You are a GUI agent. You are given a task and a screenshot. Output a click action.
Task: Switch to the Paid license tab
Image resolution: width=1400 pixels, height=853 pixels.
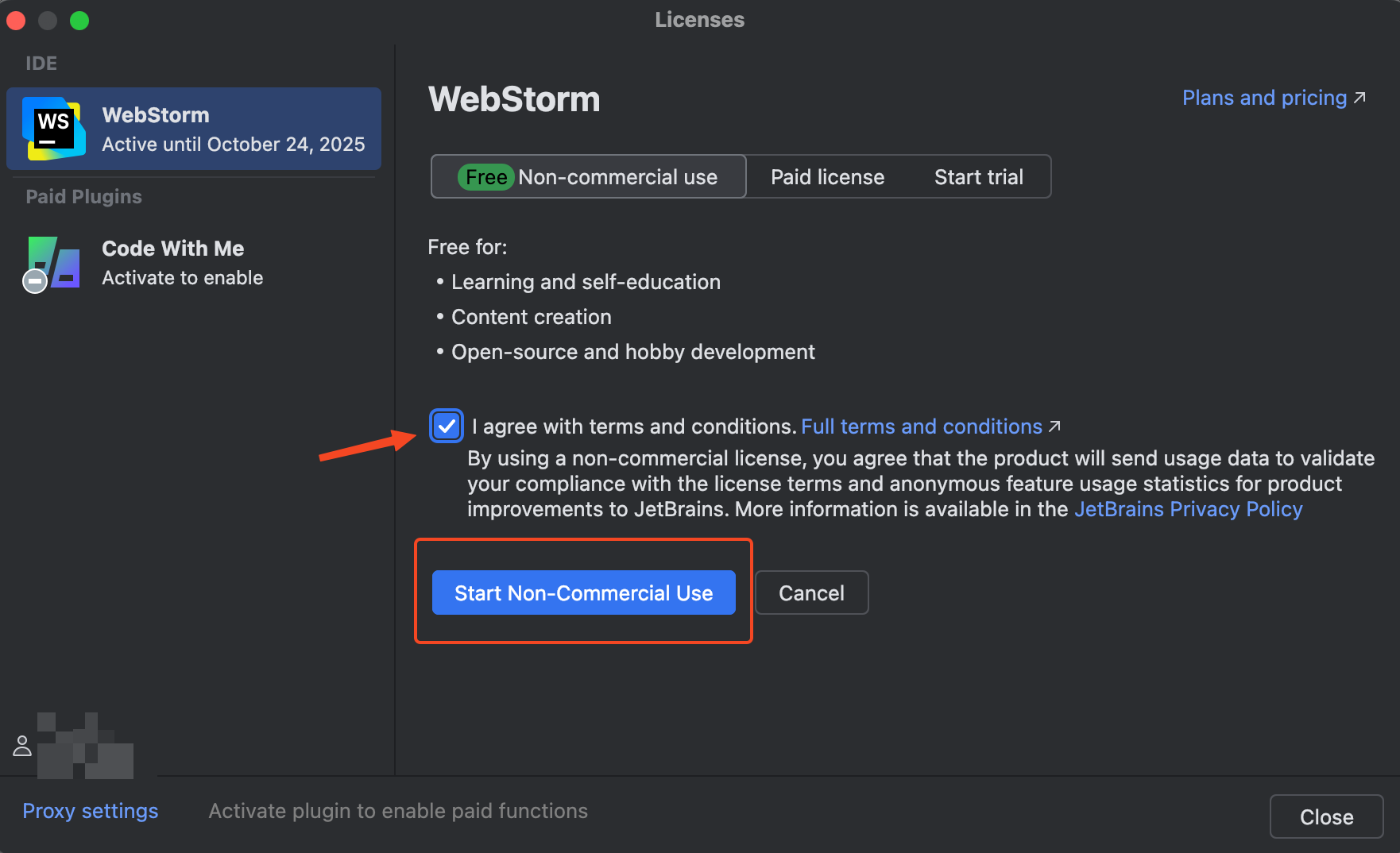[x=827, y=177]
